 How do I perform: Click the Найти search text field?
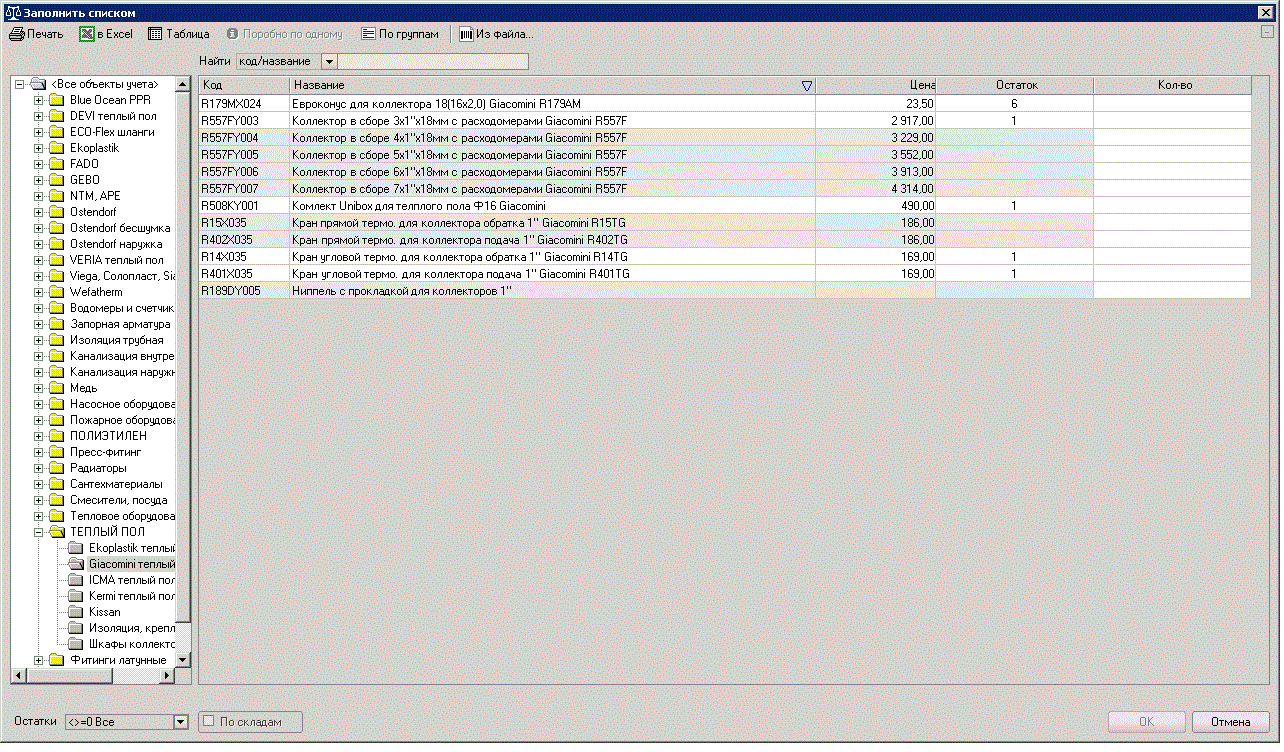pyautogui.click(x=433, y=62)
